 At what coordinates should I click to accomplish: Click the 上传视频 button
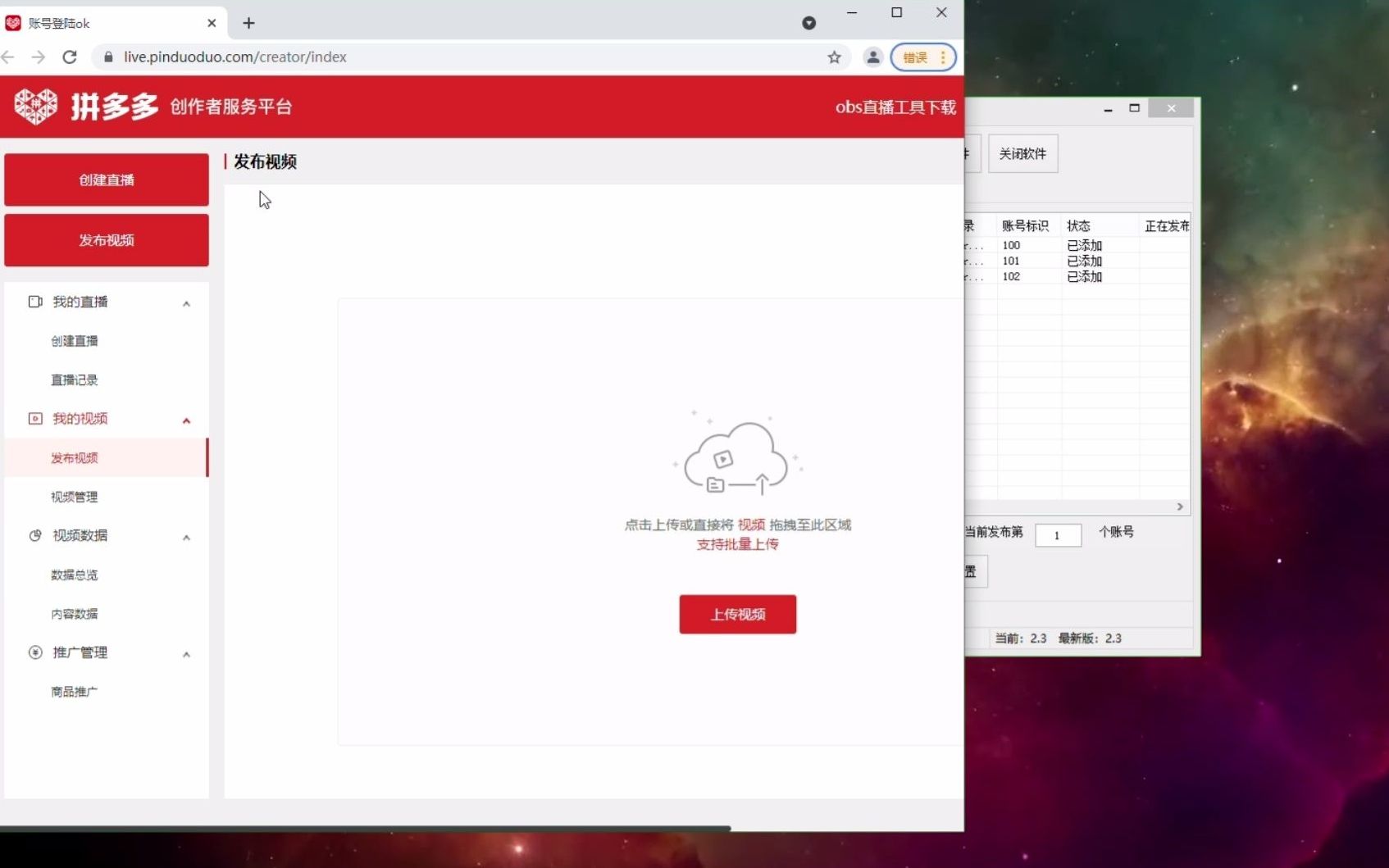[738, 614]
